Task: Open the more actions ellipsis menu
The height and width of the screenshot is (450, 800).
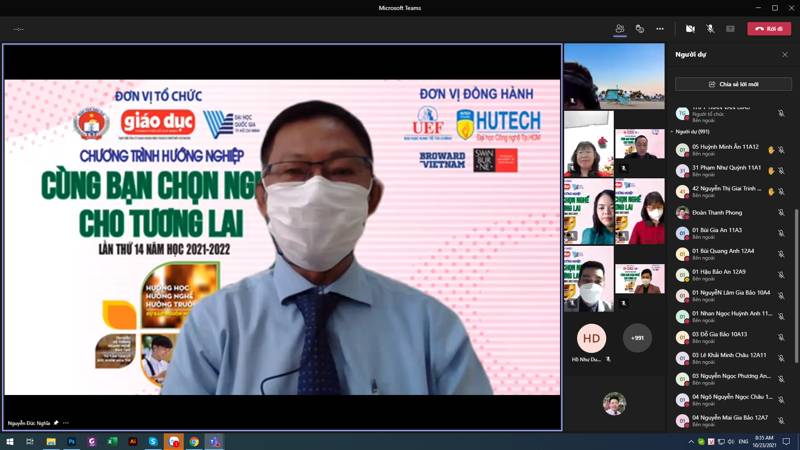Action: 660,29
